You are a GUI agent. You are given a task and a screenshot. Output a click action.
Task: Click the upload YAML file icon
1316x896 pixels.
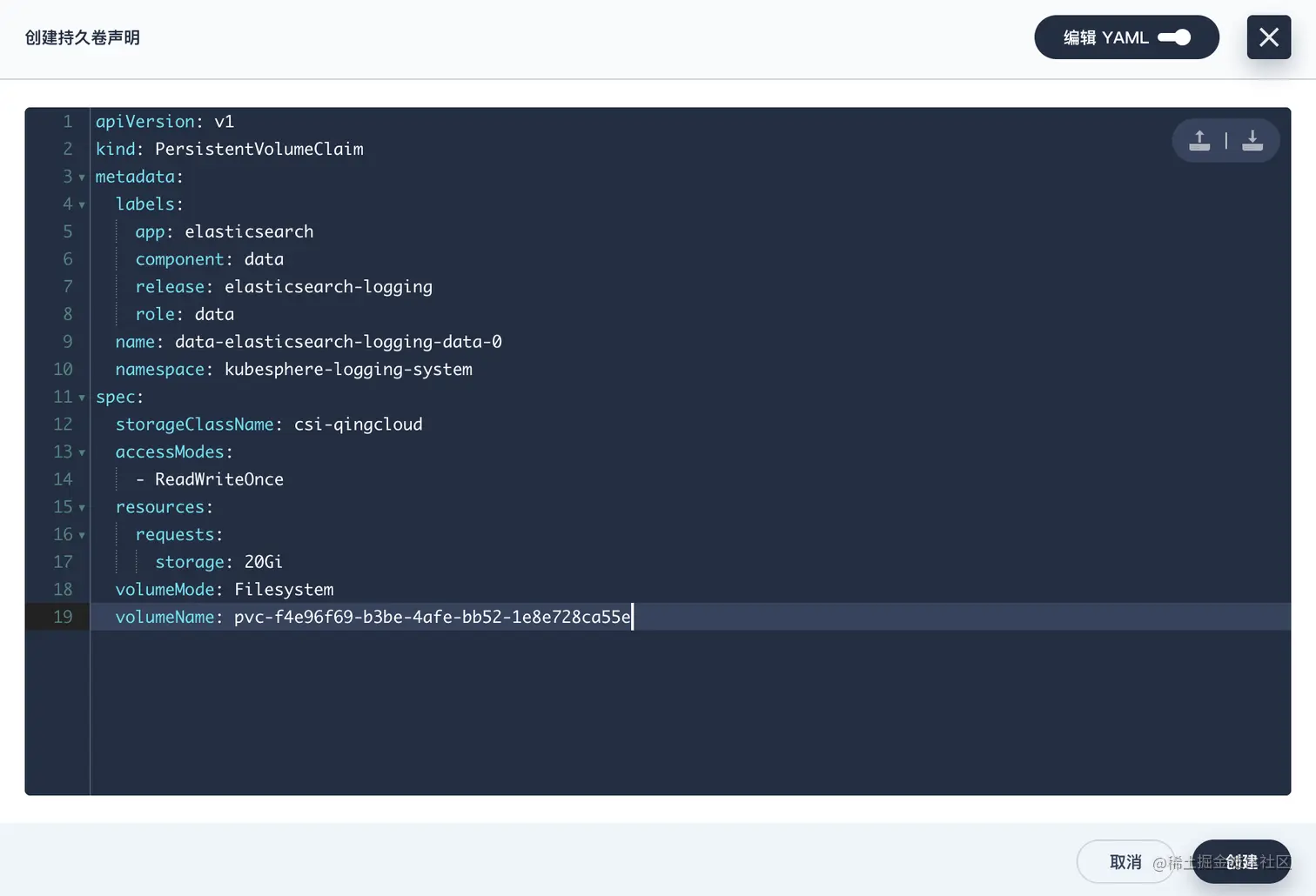[x=1199, y=141]
